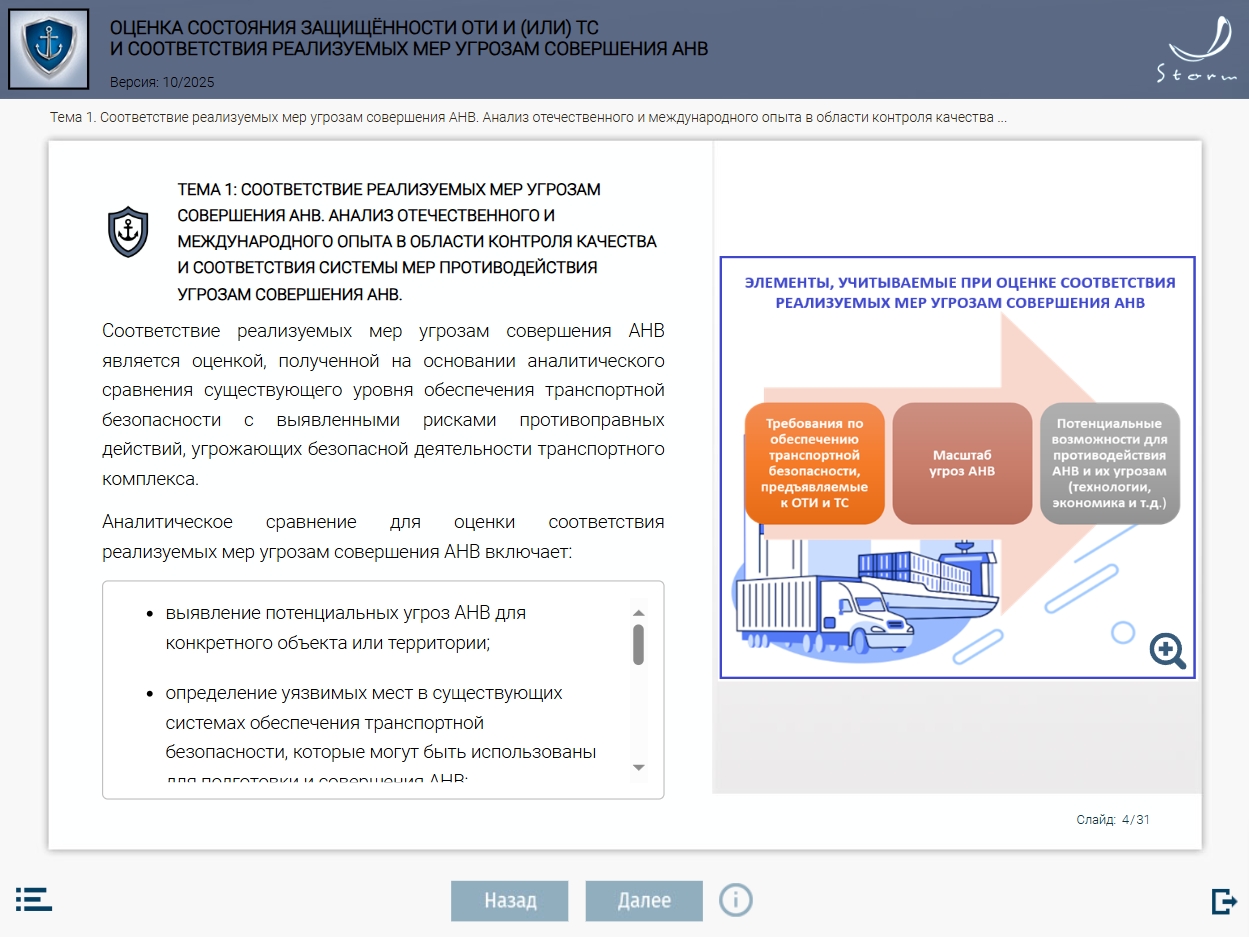Click the round info icon
The image size is (1249, 937).
(736, 900)
